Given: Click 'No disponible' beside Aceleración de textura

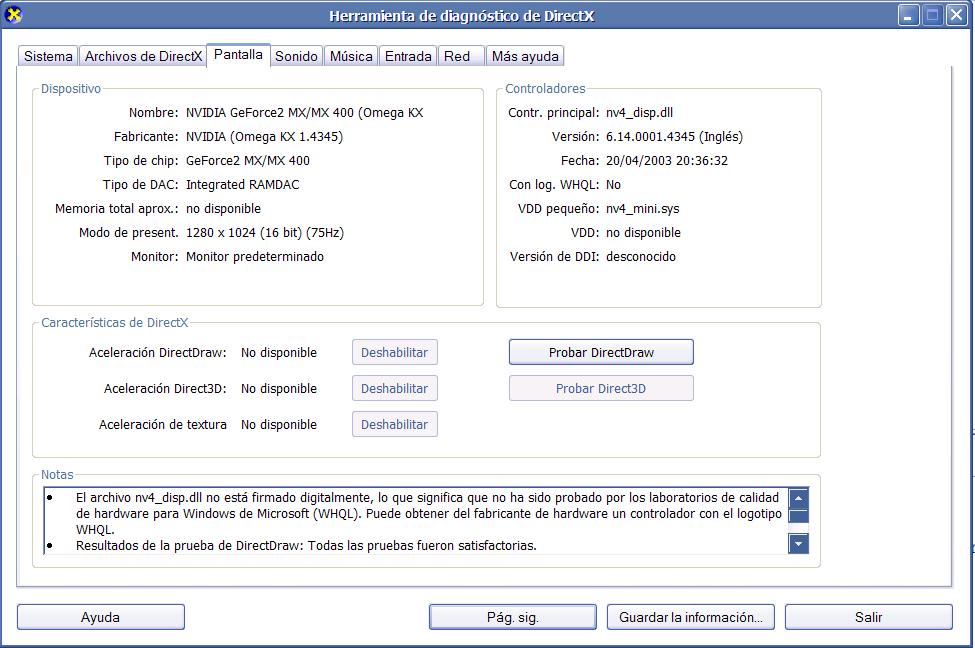Looking at the screenshot, I should tap(279, 425).
